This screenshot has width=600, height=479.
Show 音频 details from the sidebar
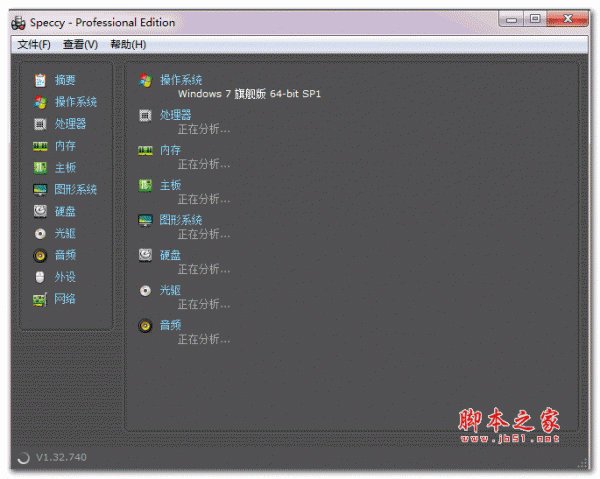click(65, 255)
